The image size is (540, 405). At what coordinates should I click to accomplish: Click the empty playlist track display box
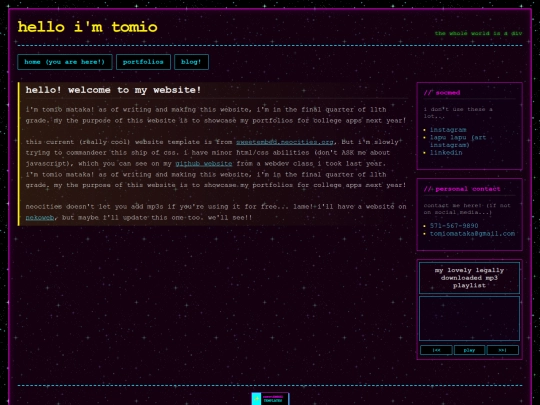(469, 319)
